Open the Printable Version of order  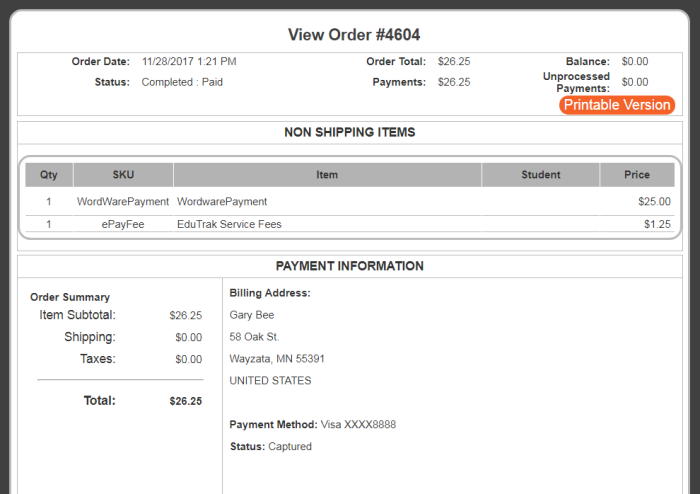tap(617, 105)
